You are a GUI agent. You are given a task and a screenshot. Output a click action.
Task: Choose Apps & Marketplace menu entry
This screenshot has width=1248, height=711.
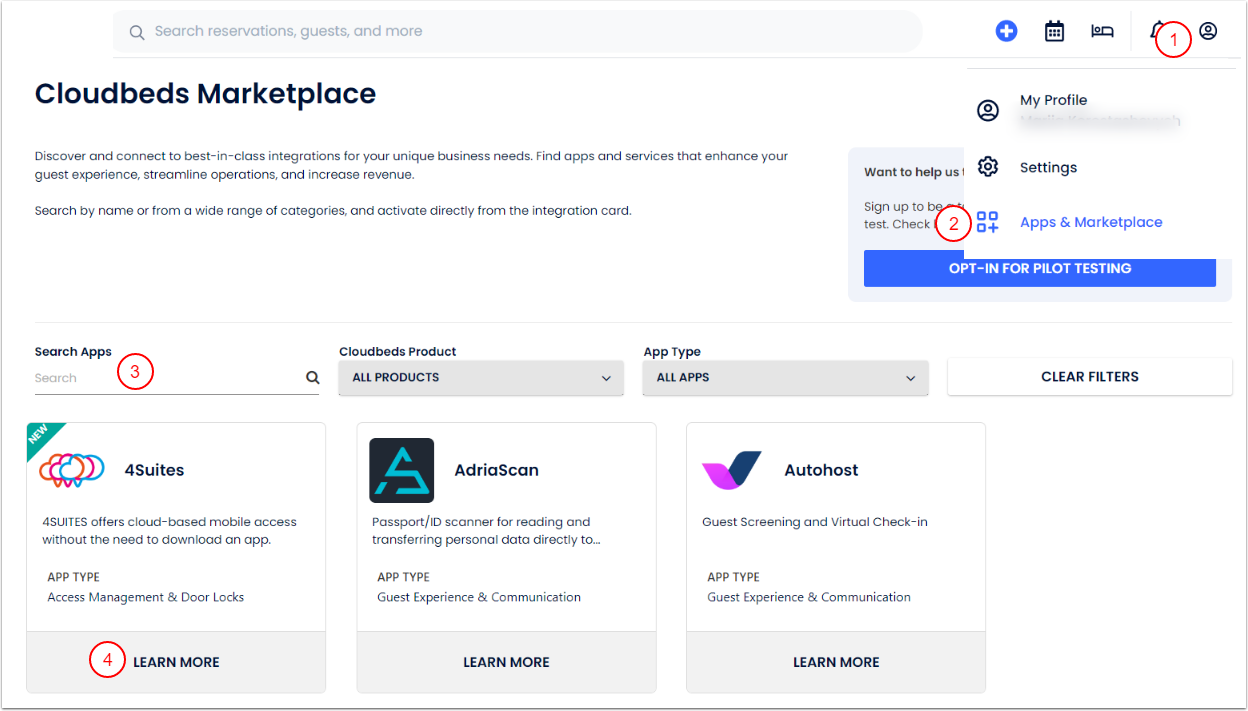[1091, 222]
